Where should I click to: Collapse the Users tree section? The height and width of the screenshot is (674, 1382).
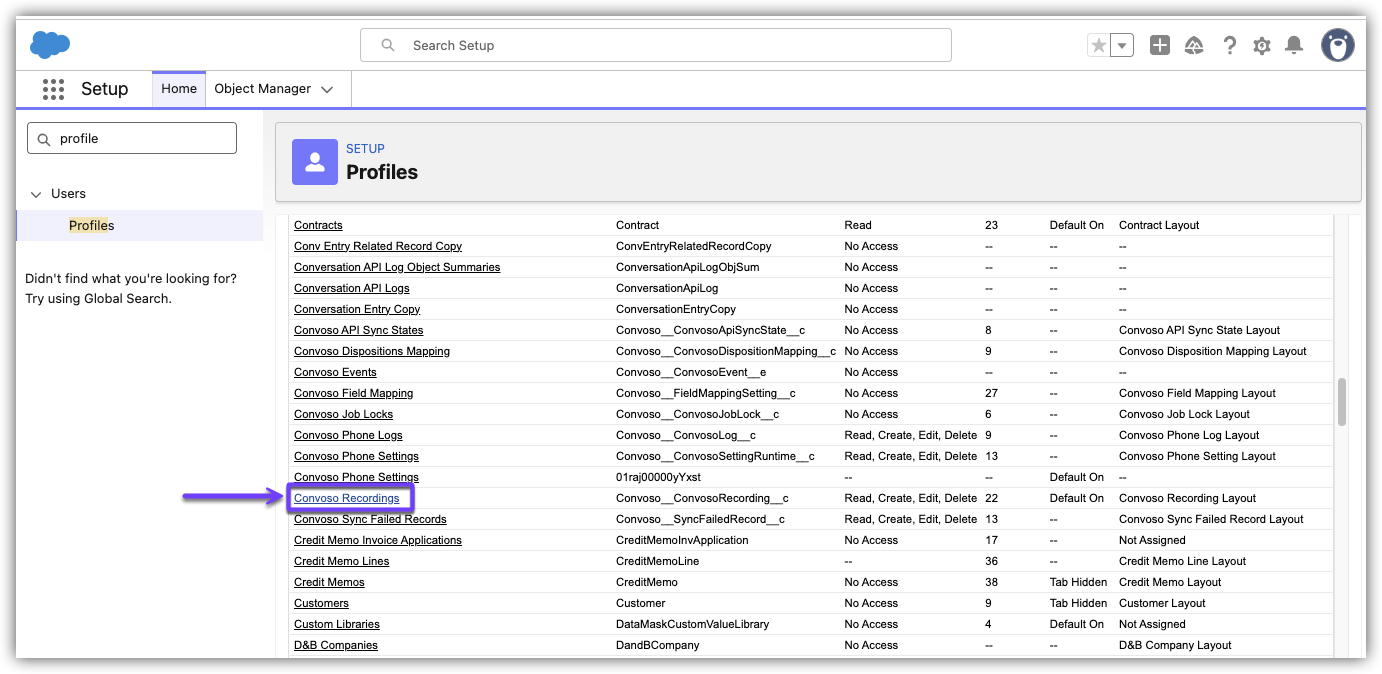36,194
